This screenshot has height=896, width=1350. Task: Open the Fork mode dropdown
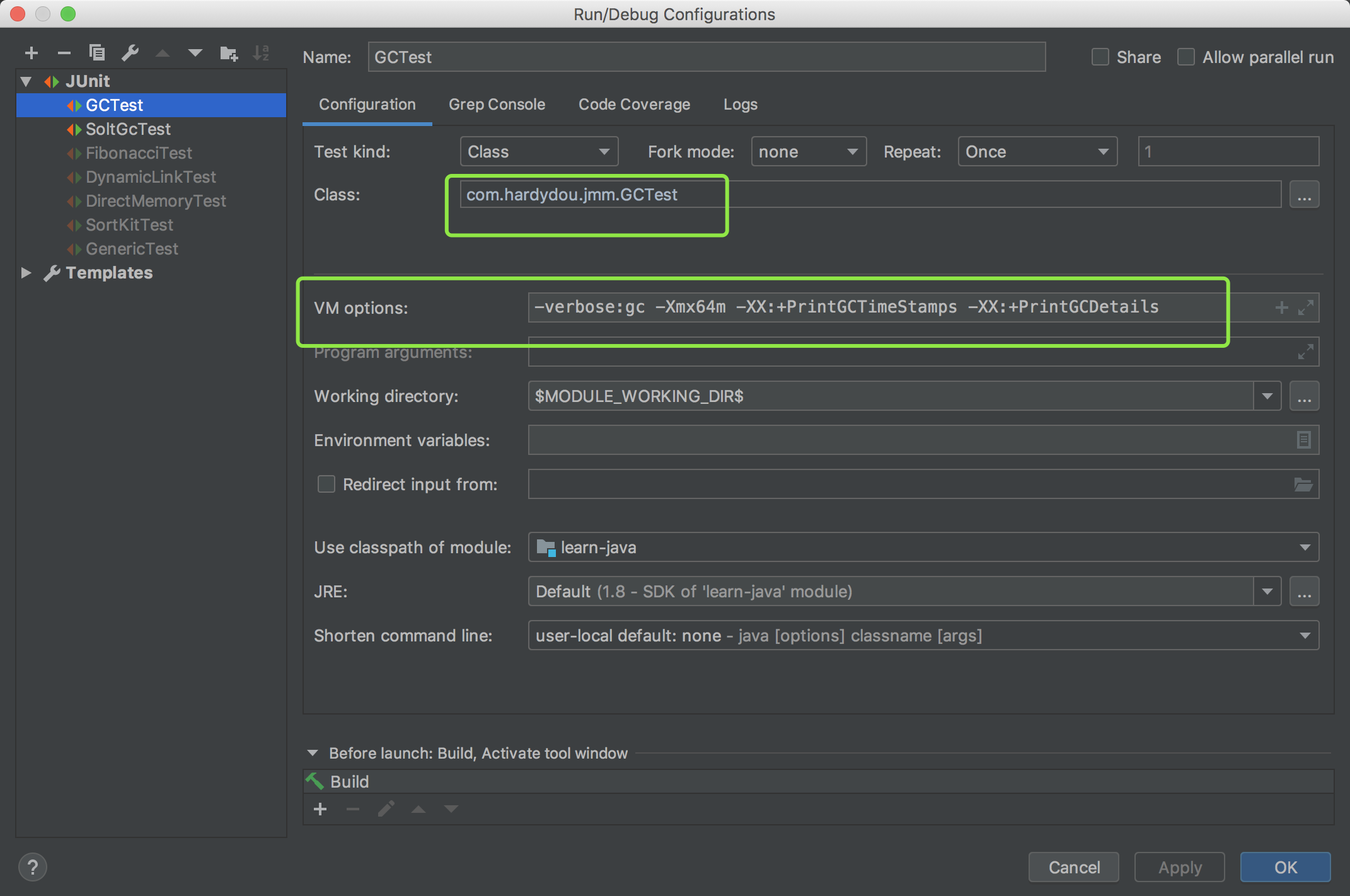(x=808, y=152)
